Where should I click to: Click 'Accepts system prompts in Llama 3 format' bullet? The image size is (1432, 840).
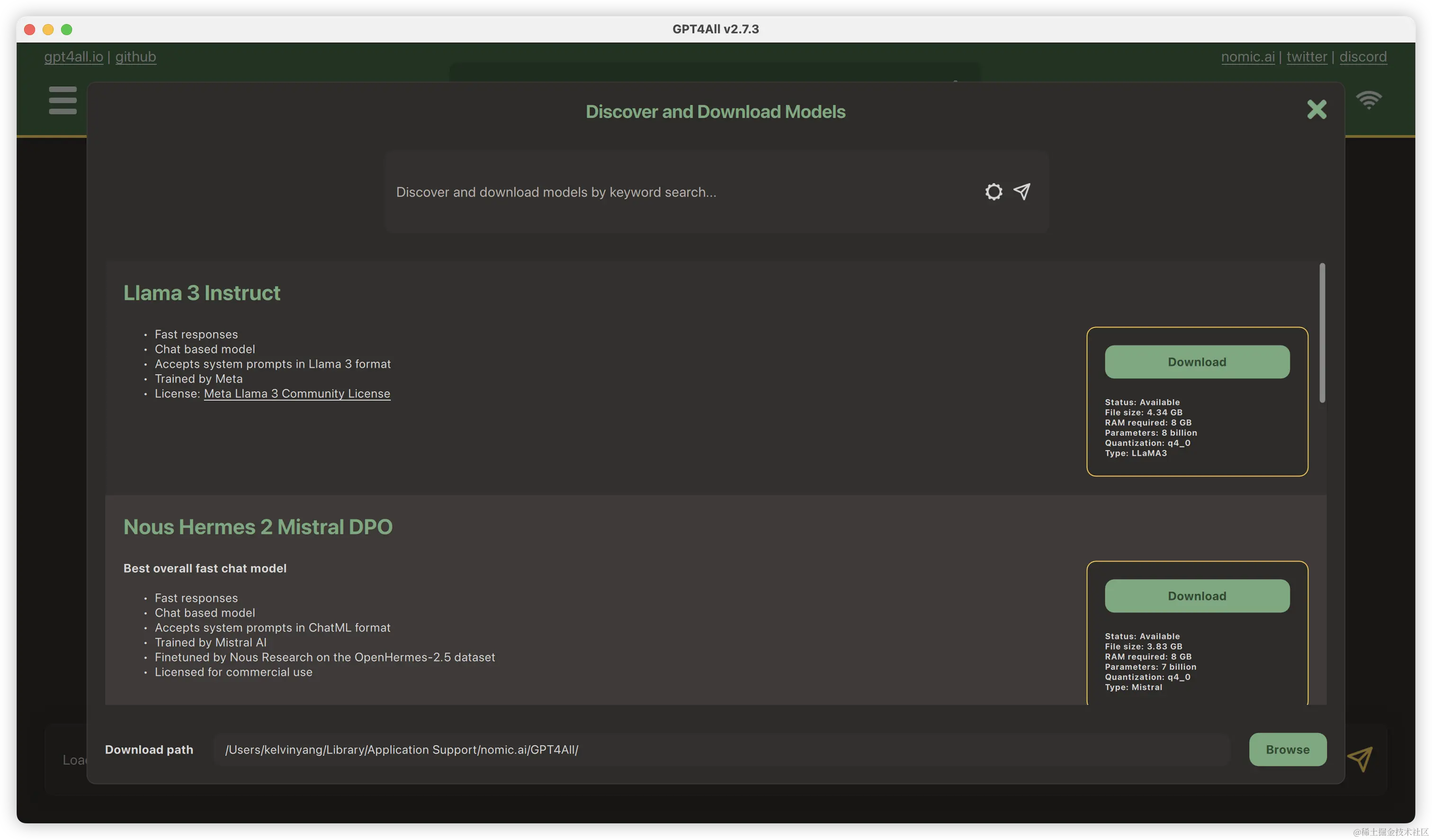pos(273,364)
